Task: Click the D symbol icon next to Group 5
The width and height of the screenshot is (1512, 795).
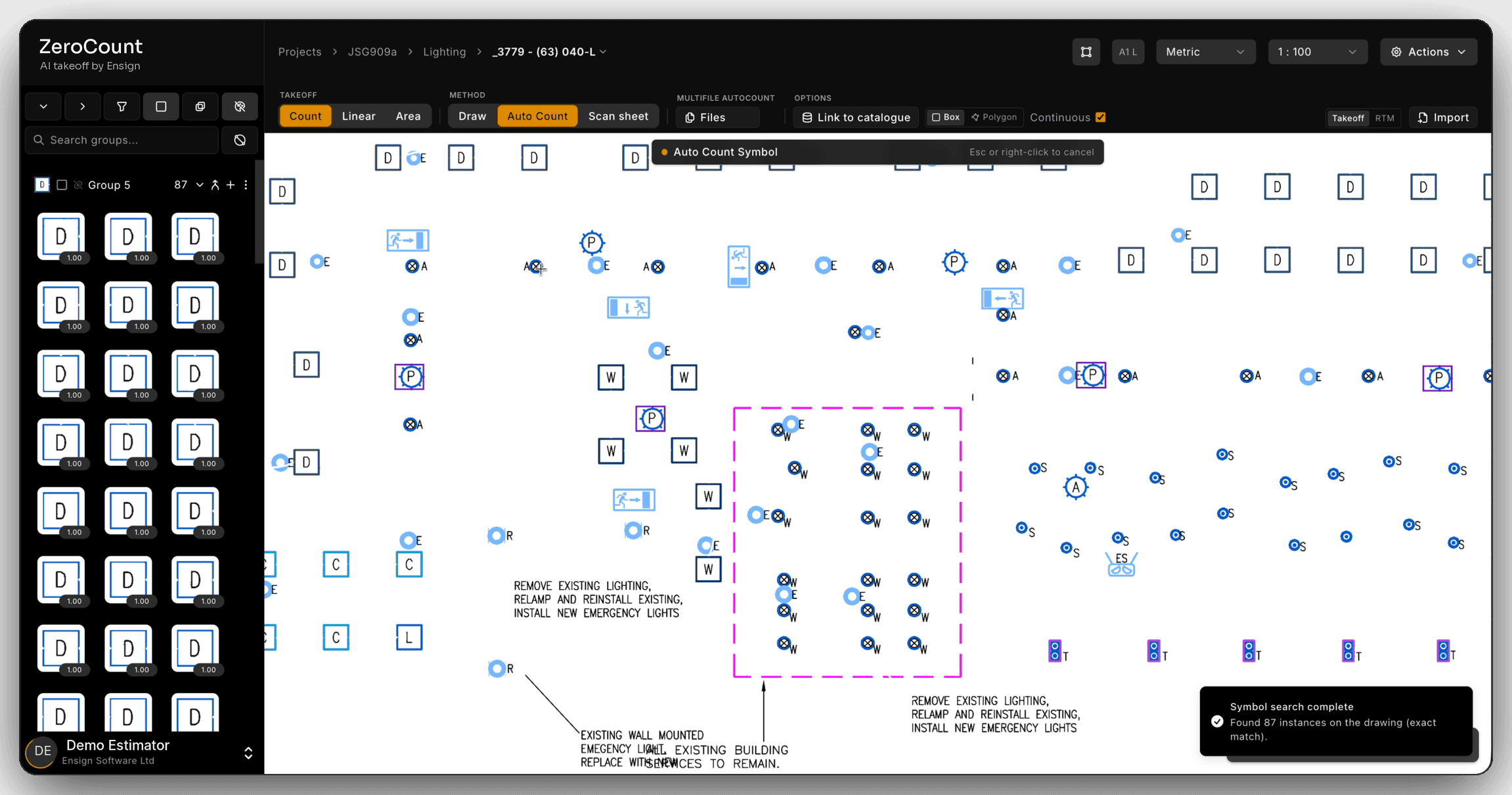Action: pos(42,185)
